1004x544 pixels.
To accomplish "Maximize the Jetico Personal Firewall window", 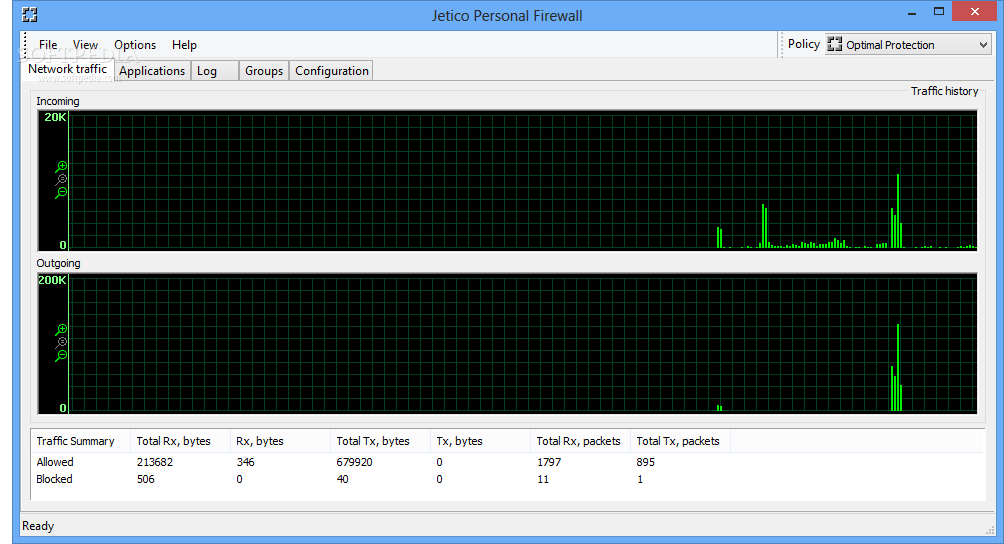I will coord(939,12).
